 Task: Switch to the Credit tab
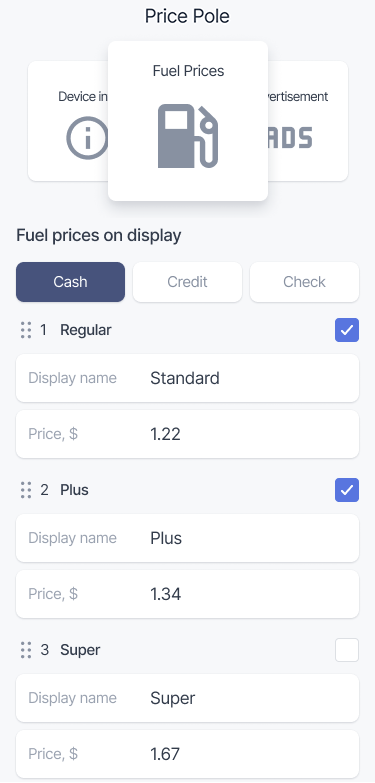click(187, 282)
